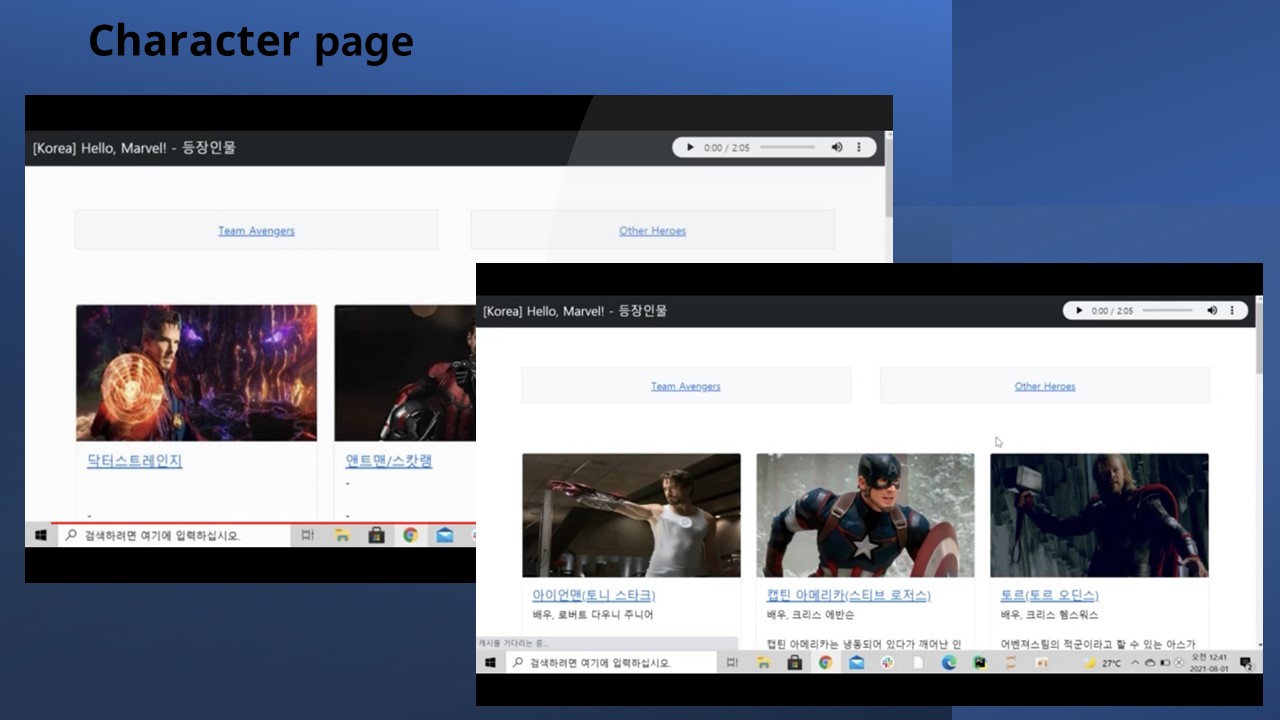The height and width of the screenshot is (720, 1280).
Task: Mute the audio player in the back window
Action: [x=837, y=148]
